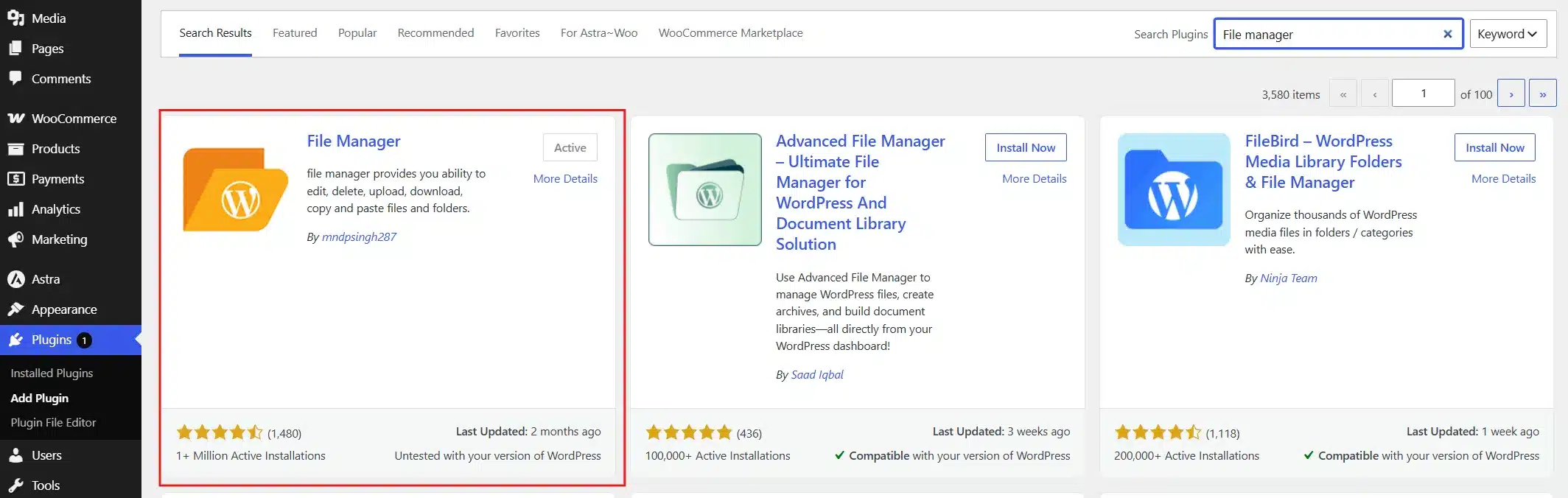Open author Ninja Team link

(x=1289, y=278)
